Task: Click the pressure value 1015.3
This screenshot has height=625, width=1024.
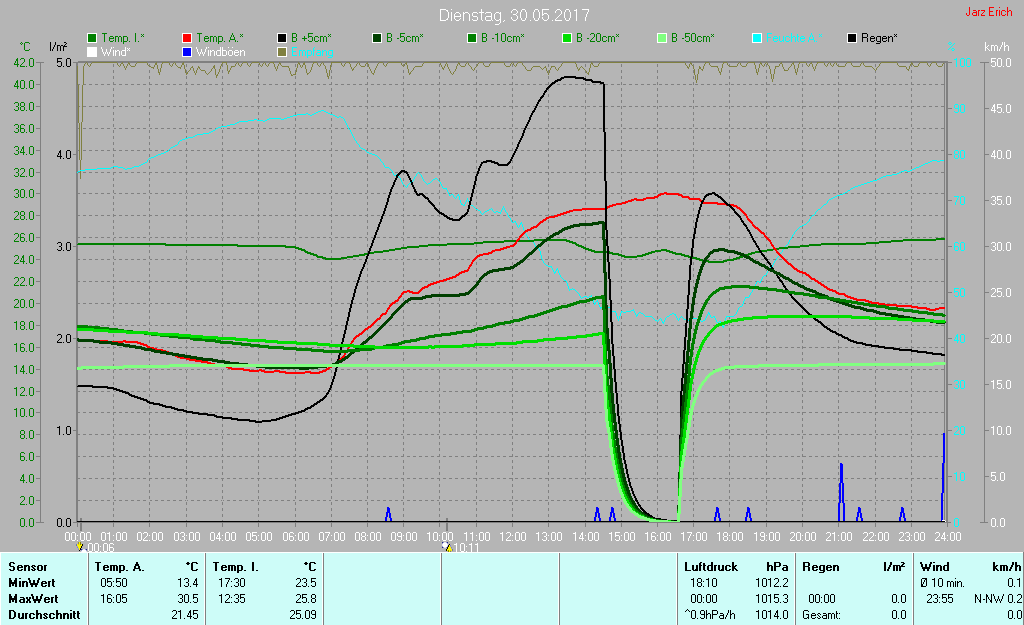Action: [x=771, y=599]
